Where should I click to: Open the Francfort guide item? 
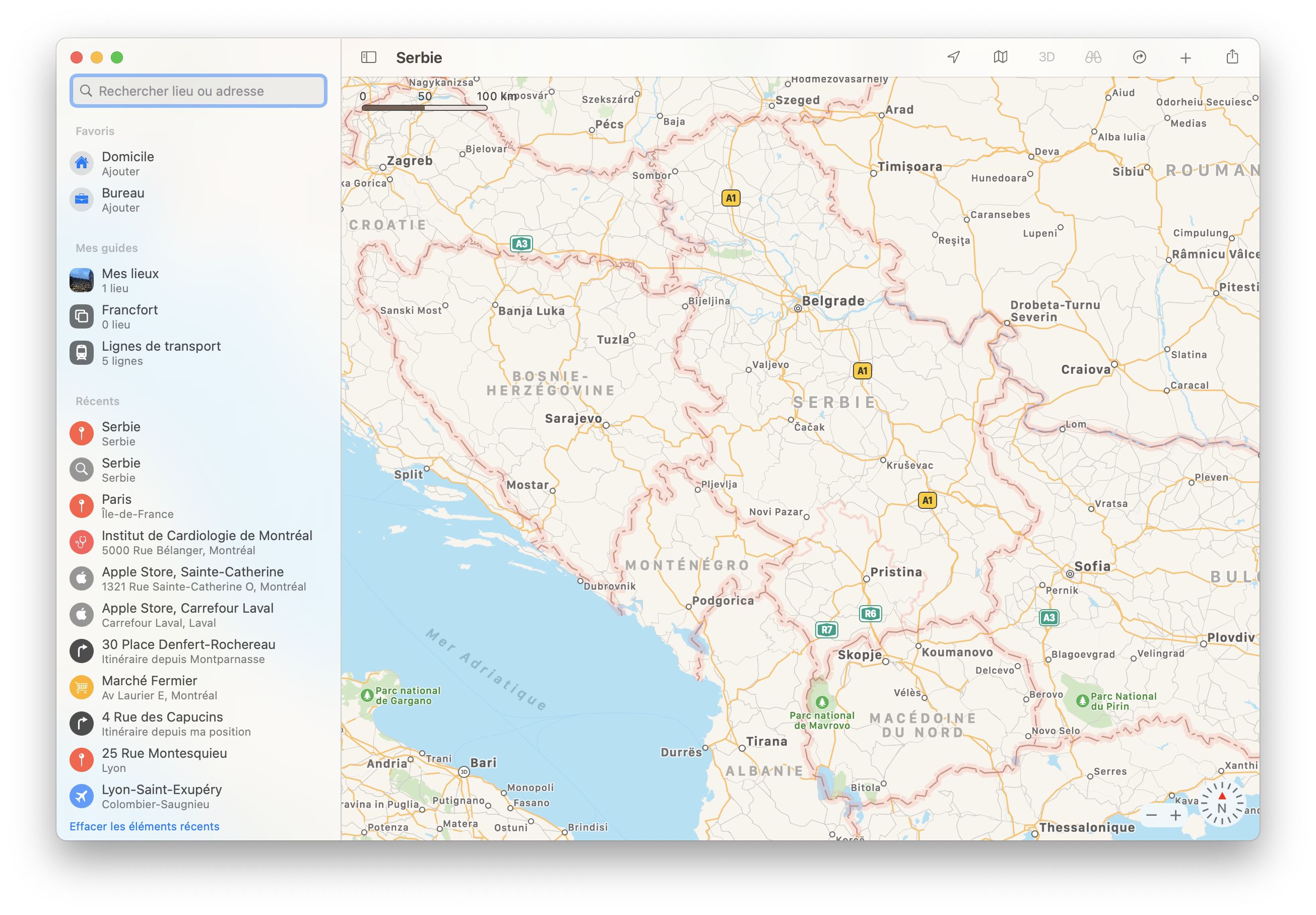click(x=129, y=316)
